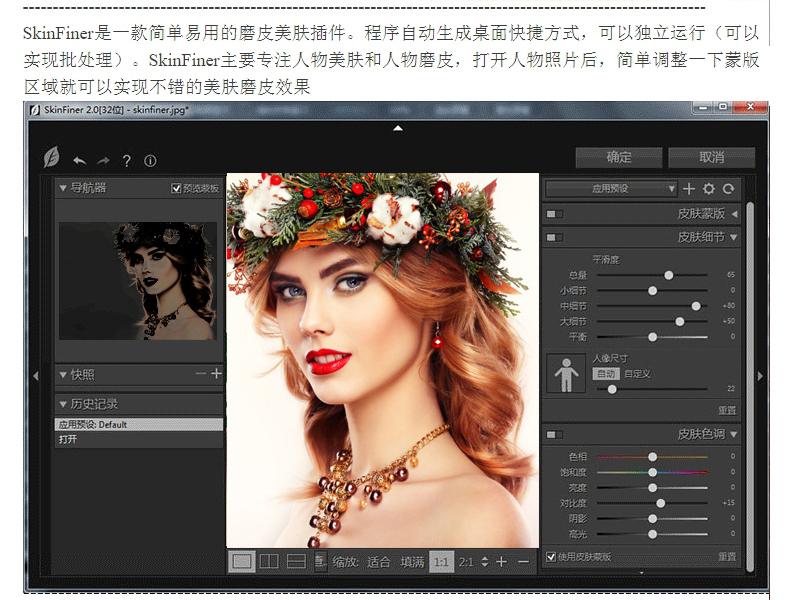Open help with the question mark icon

[127, 161]
